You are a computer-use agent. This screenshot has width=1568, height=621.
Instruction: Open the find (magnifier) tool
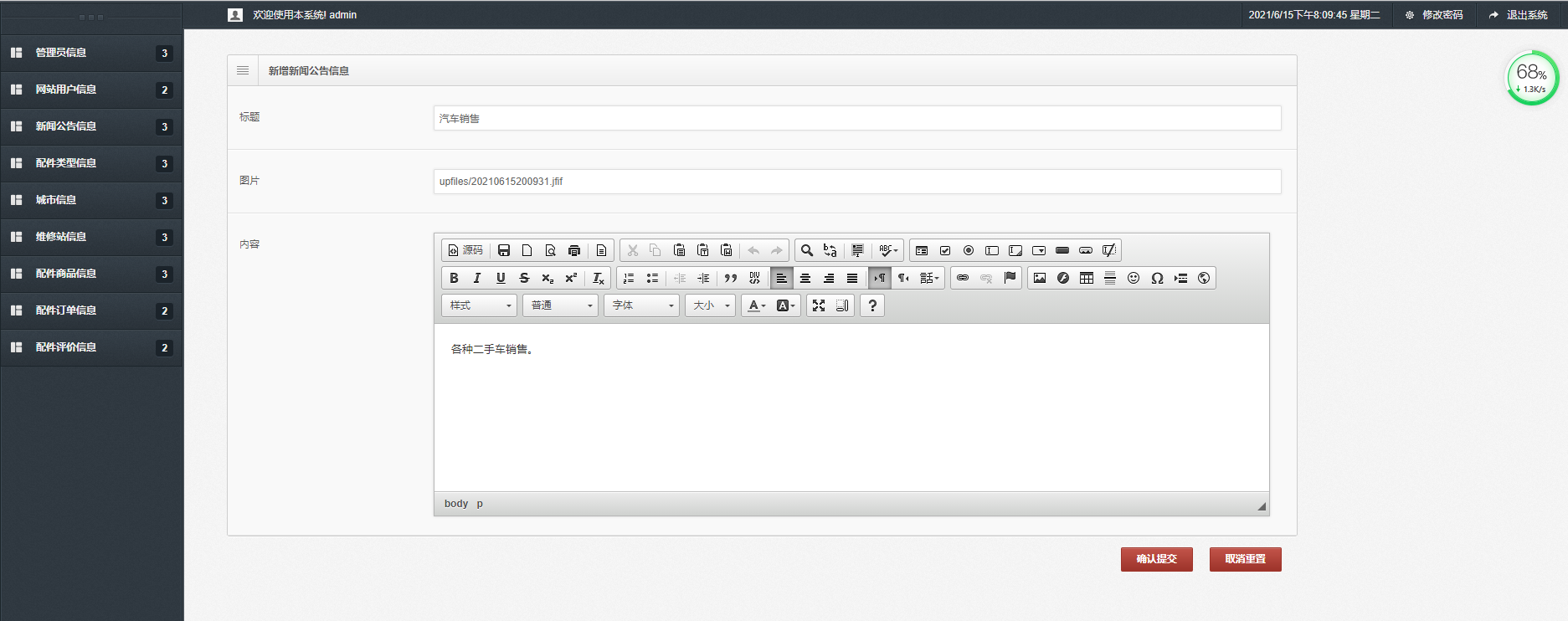[807, 250]
